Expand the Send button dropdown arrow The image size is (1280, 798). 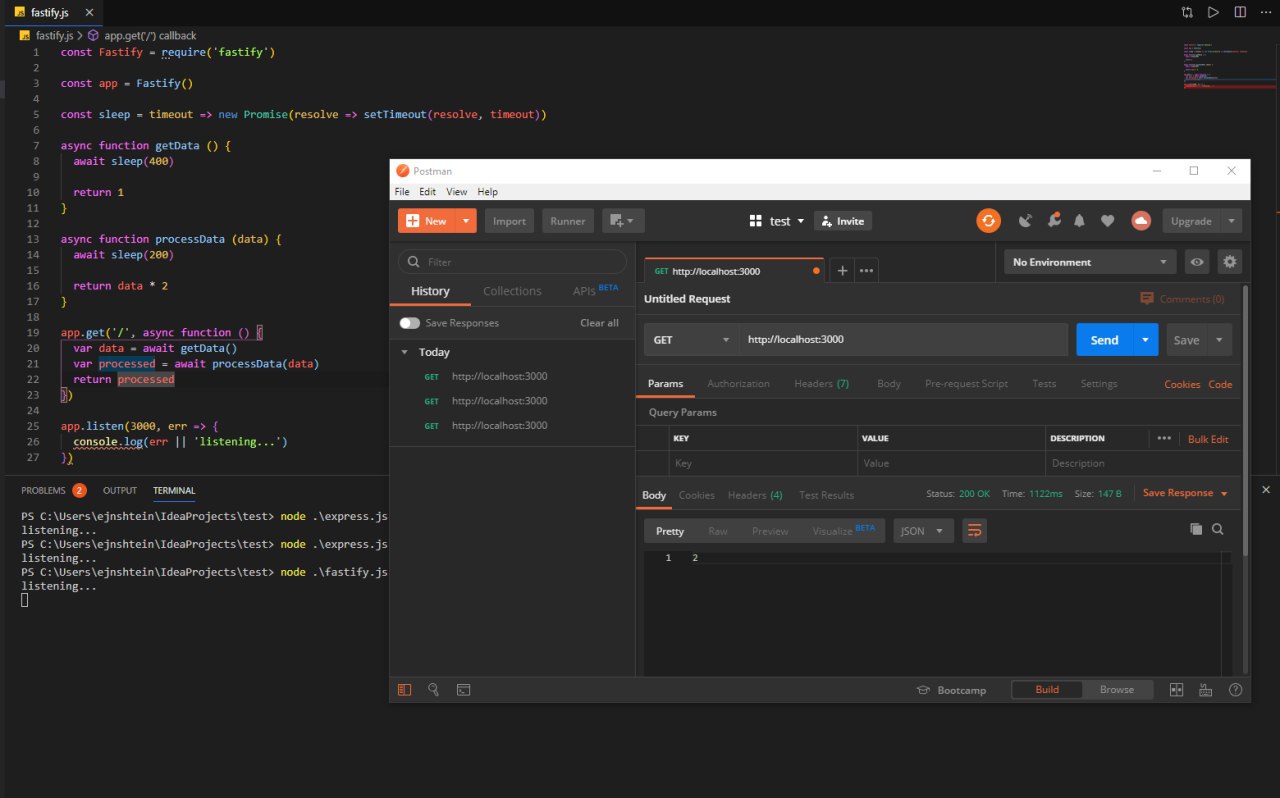point(1145,340)
